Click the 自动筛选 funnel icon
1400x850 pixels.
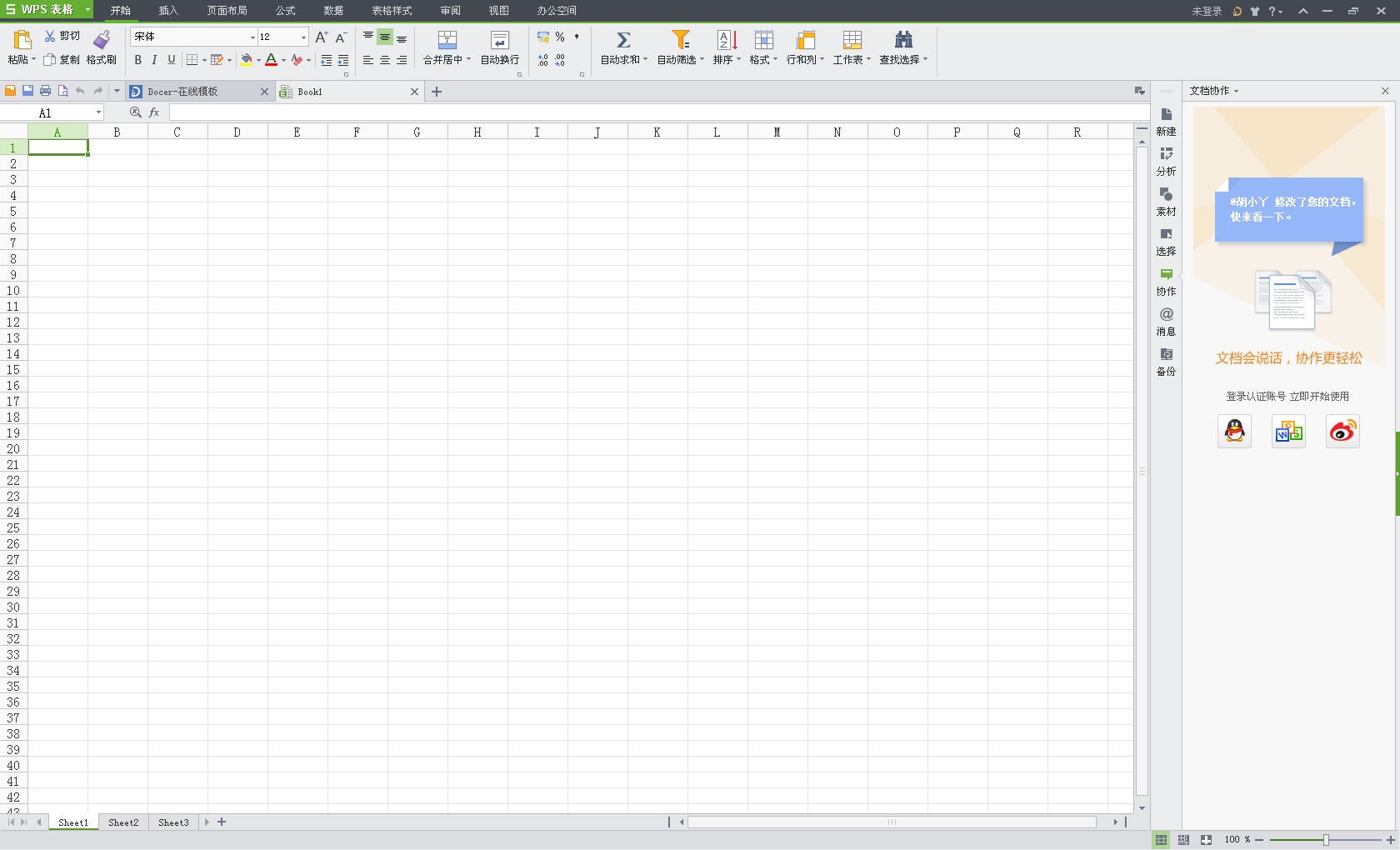(x=681, y=40)
